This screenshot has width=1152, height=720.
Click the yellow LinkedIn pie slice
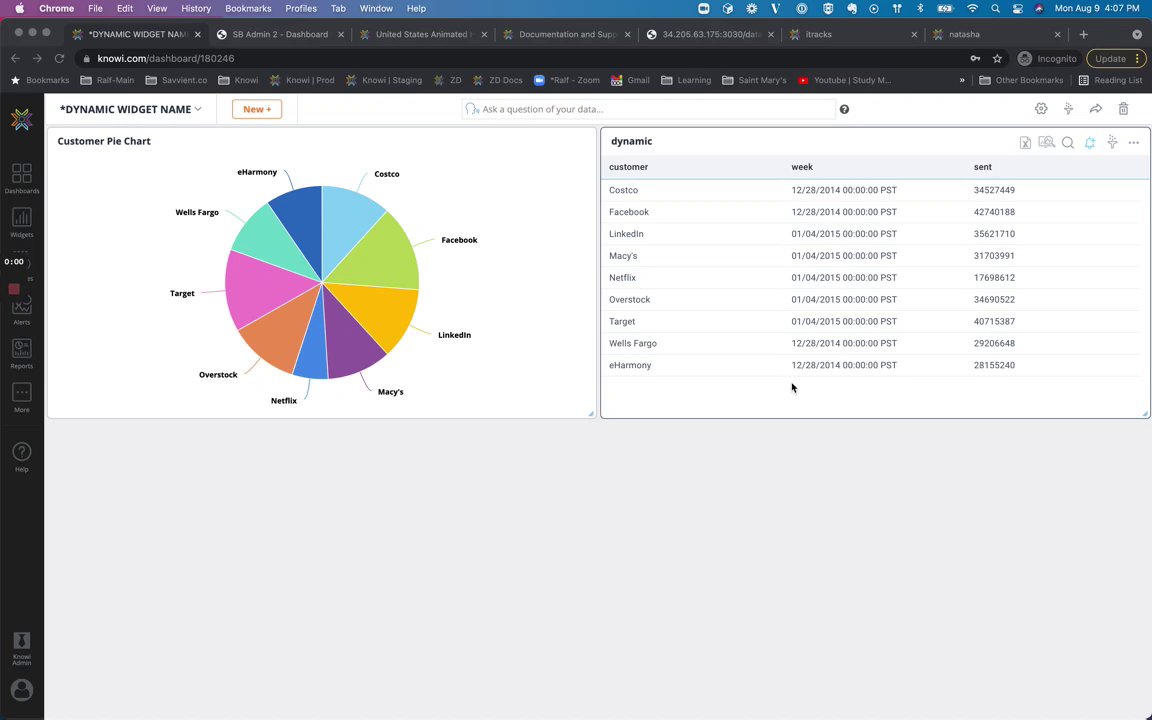click(x=376, y=312)
